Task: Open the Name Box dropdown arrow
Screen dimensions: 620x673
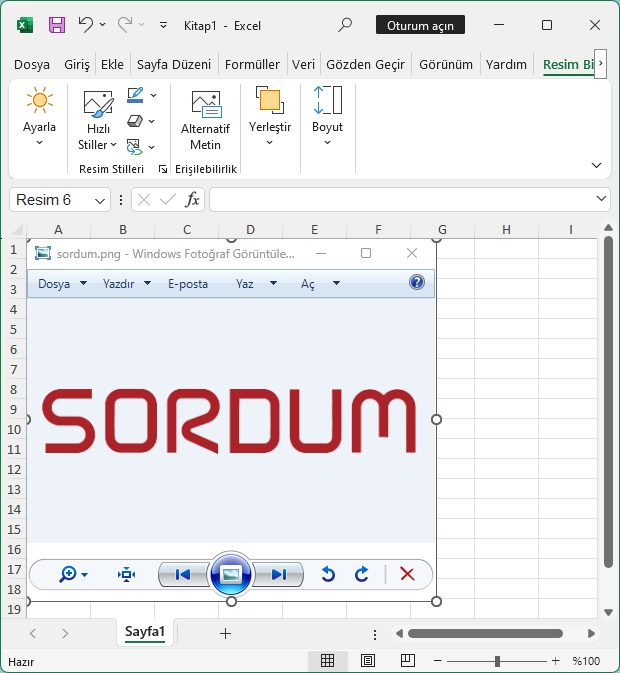Action: tap(100, 200)
